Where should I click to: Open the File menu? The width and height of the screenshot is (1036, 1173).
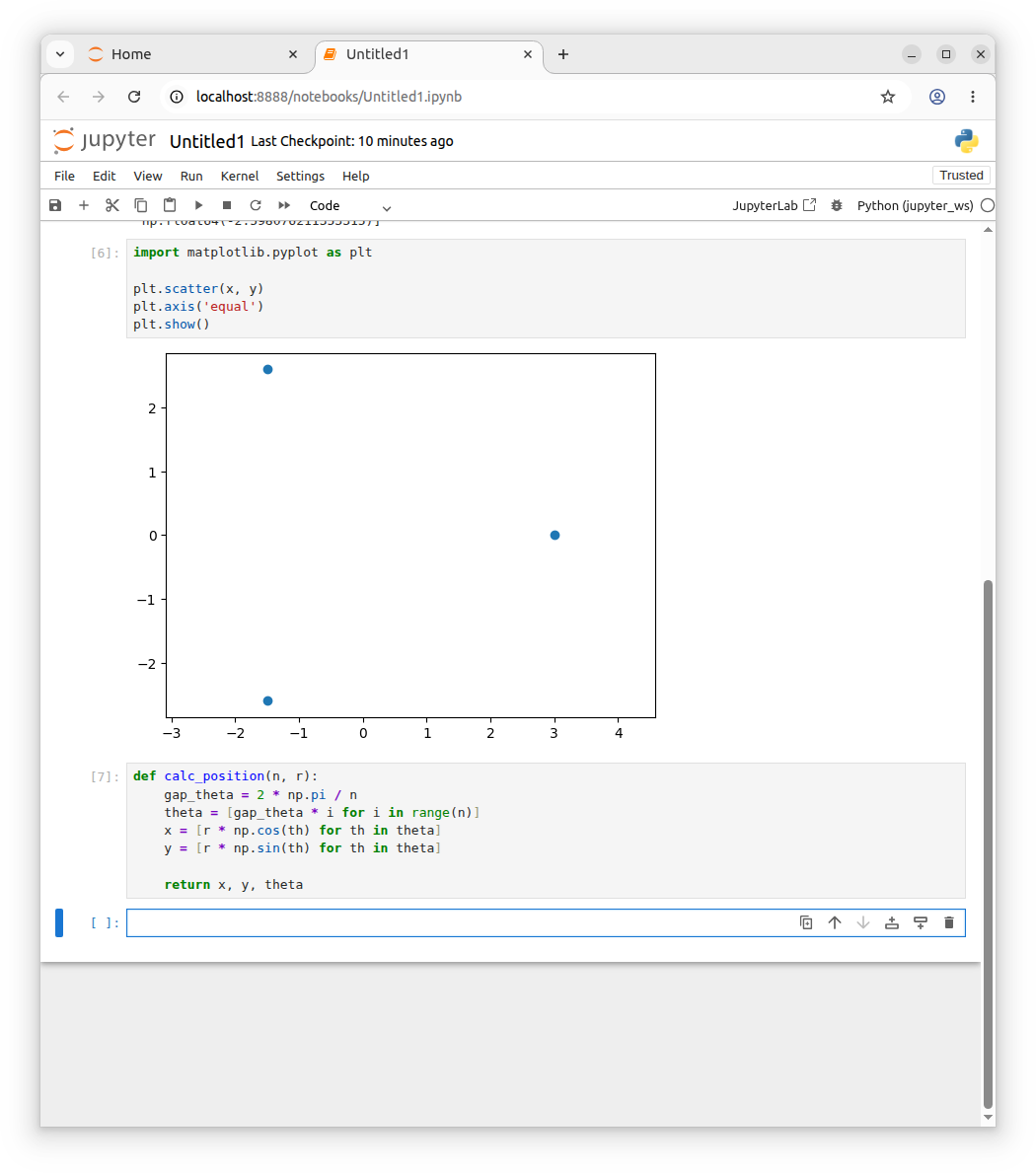64,176
